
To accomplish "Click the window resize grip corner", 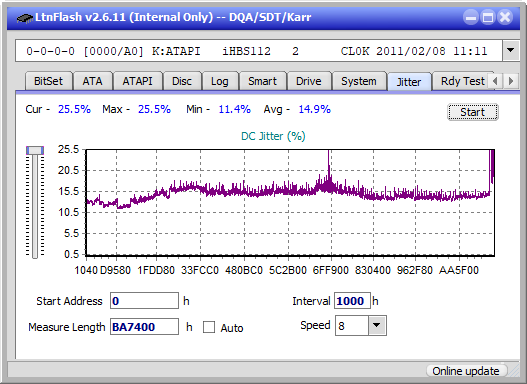I will coord(513,372).
